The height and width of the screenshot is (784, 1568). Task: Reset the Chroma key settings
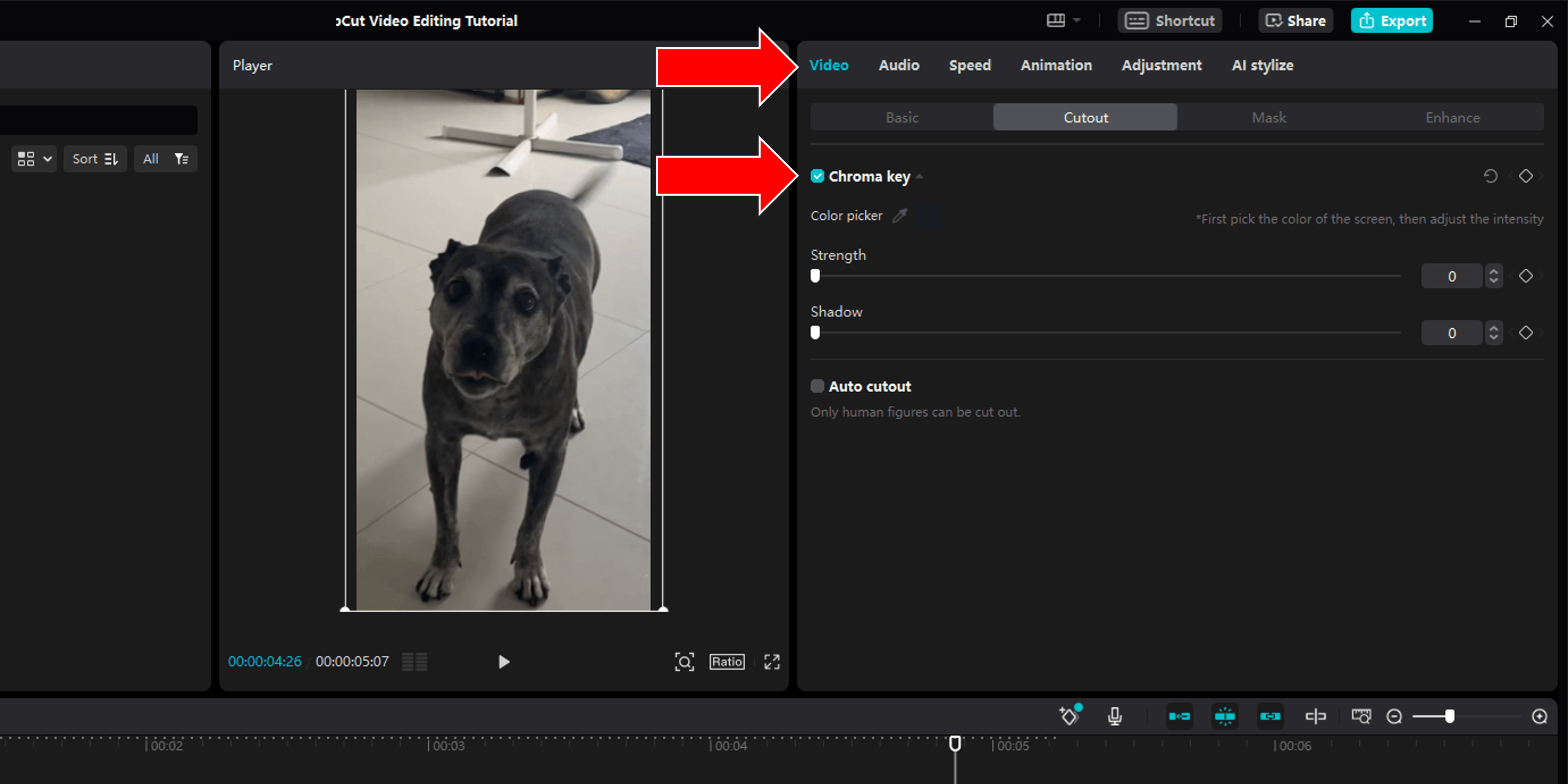(1490, 176)
